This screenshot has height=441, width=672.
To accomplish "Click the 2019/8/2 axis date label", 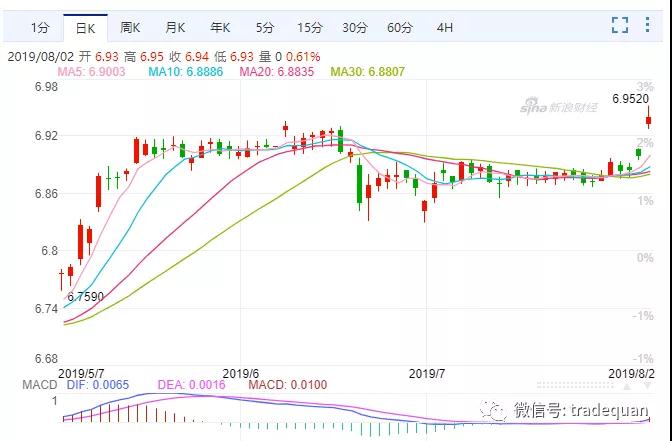I will (x=632, y=373).
